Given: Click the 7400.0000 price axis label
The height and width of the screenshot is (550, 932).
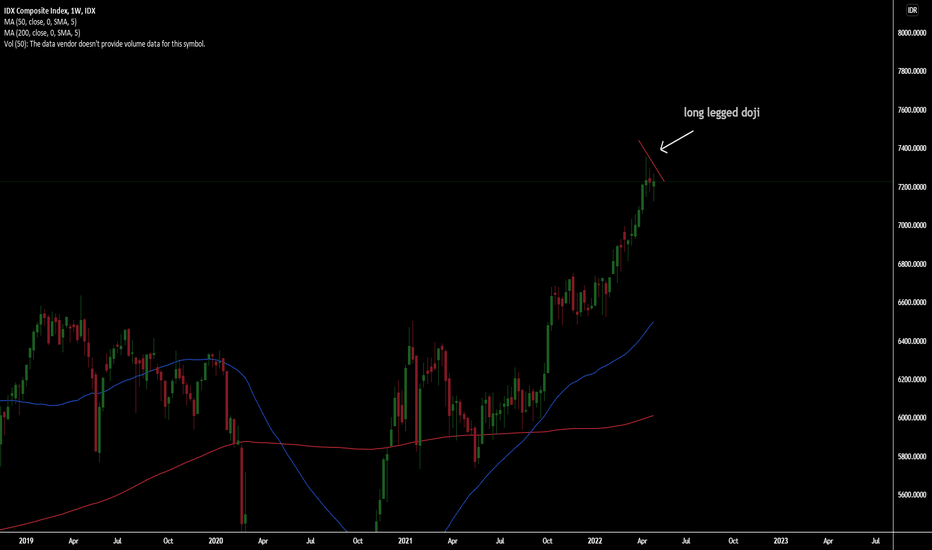Looking at the screenshot, I should pyautogui.click(x=912, y=148).
